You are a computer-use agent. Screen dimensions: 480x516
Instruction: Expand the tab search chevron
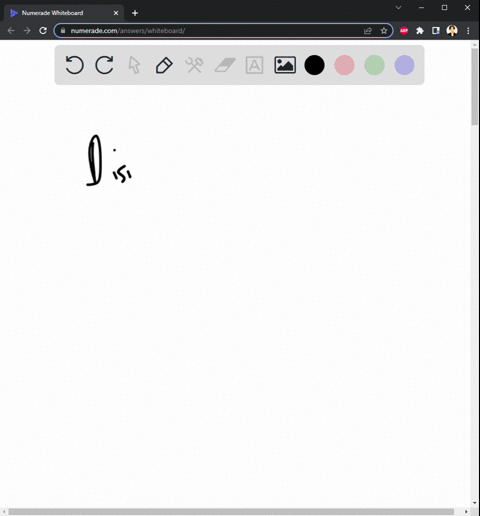[x=398, y=7]
